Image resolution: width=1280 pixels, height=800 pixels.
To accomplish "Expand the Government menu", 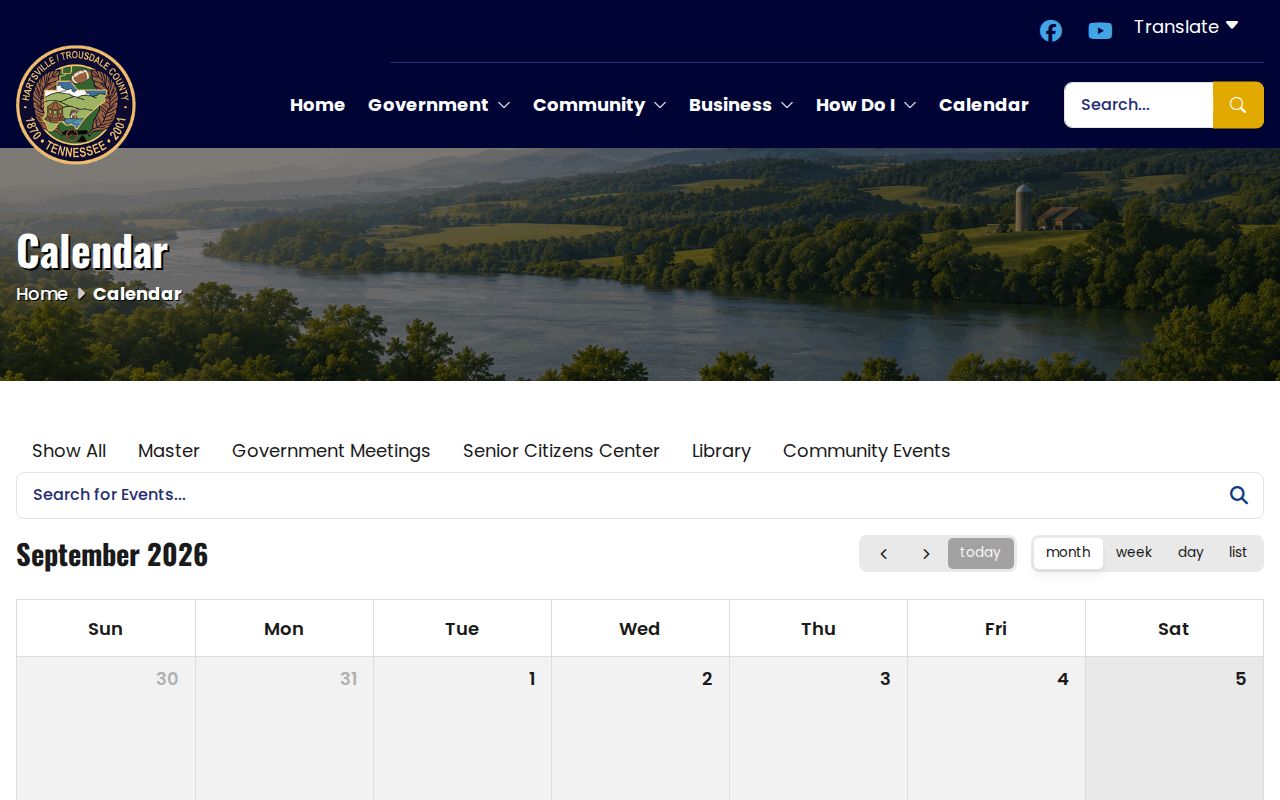I will pos(439,105).
